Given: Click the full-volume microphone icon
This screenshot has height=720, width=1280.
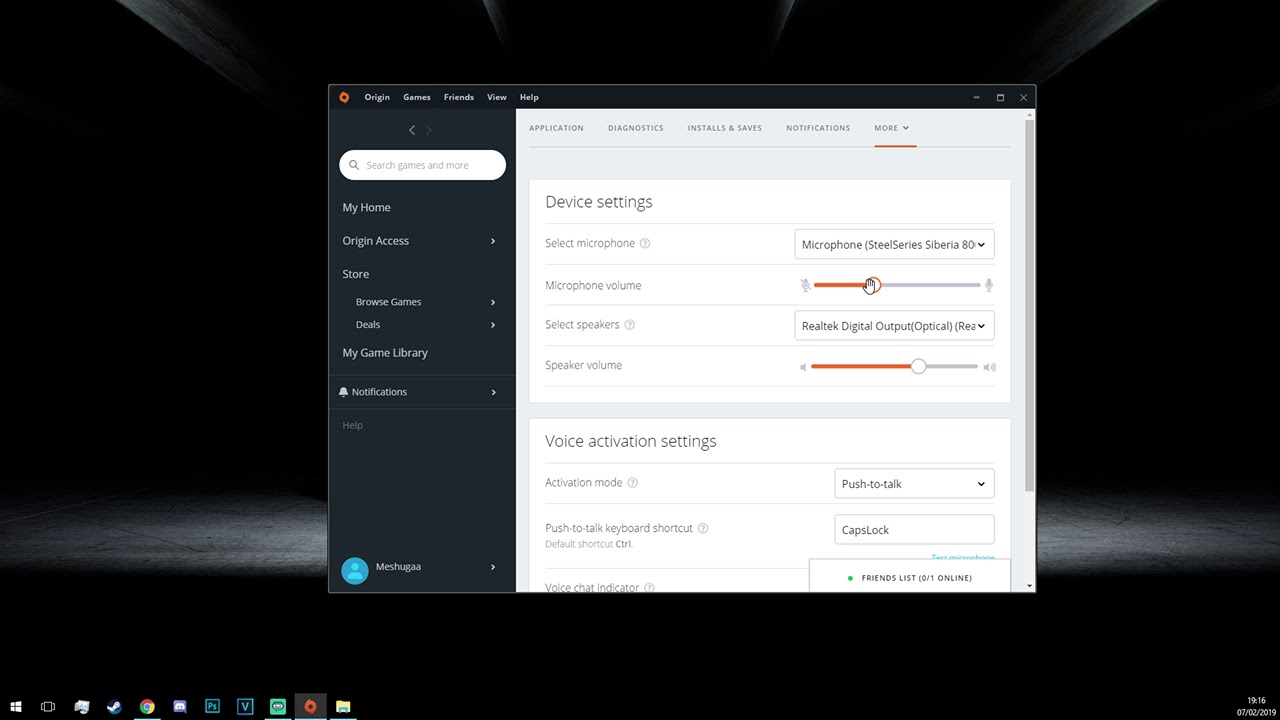Looking at the screenshot, I should tap(989, 285).
